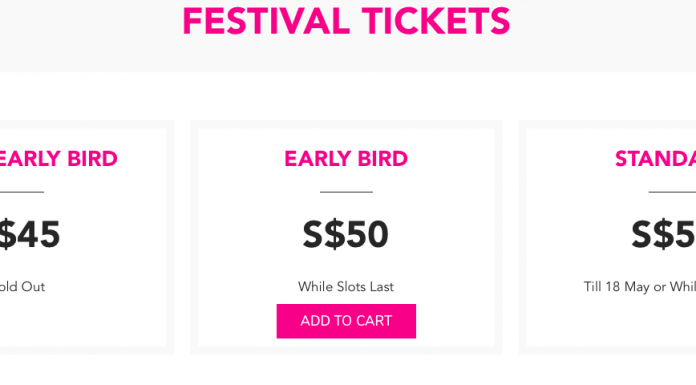Click the gap between S$50 and Standard cards
This screenshot has height=385, width=696.
tap(511, 237)
